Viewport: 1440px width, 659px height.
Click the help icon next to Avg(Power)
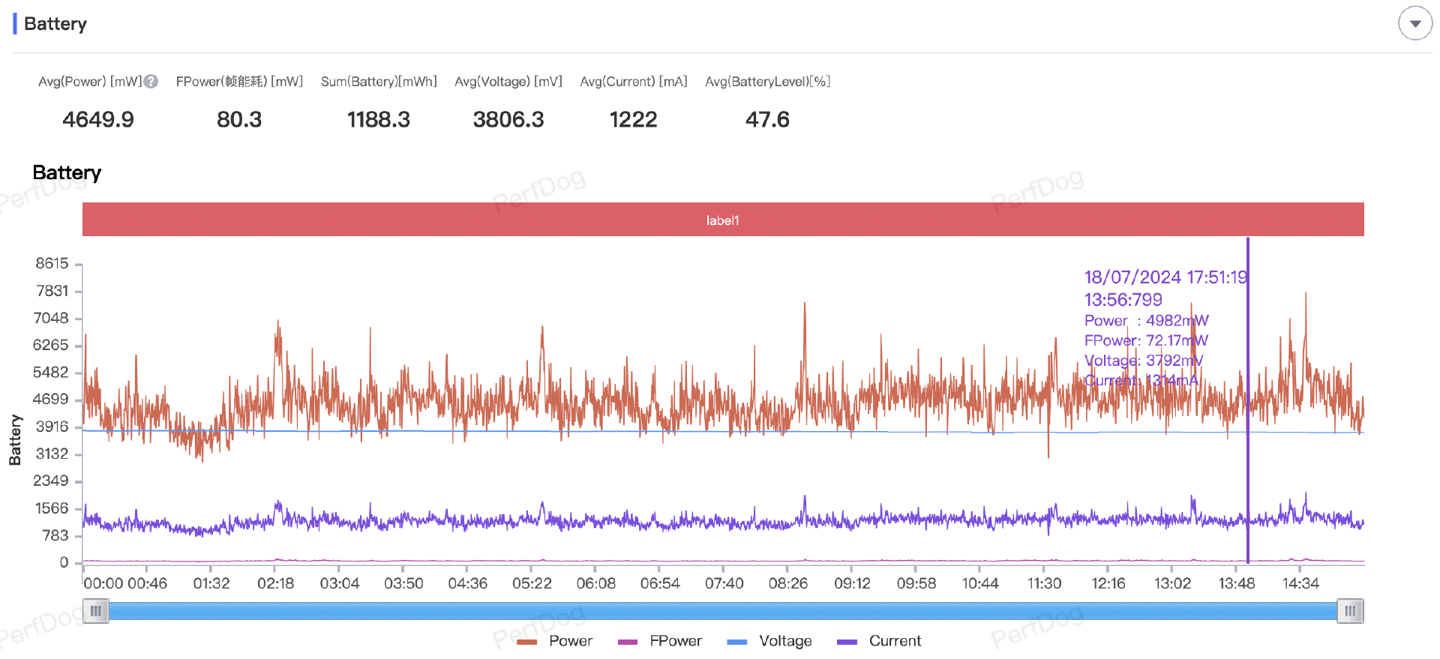[x=151, y=82]
